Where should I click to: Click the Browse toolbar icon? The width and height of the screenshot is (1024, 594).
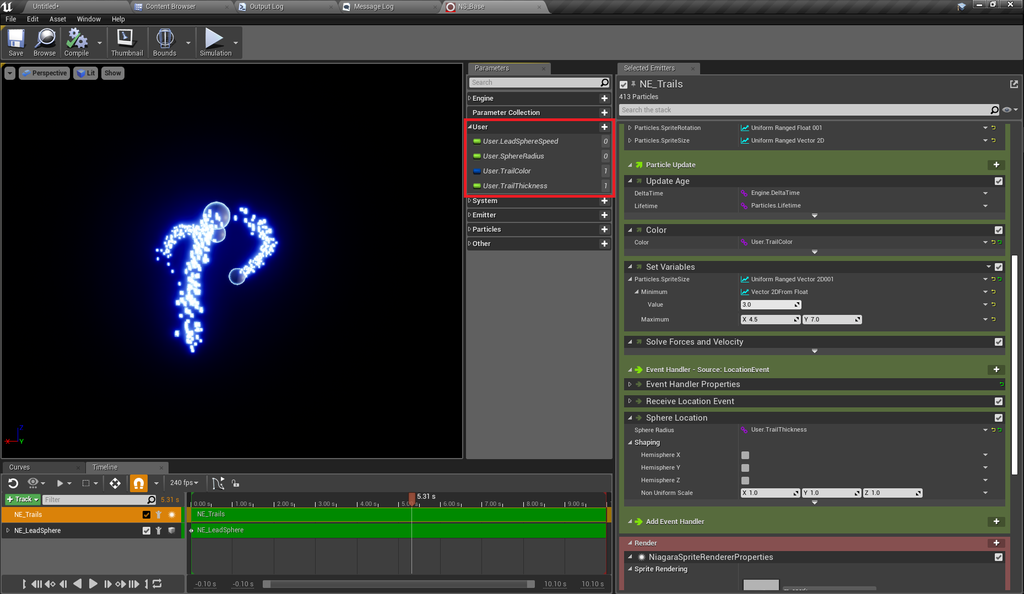click(x=44, y=42)
